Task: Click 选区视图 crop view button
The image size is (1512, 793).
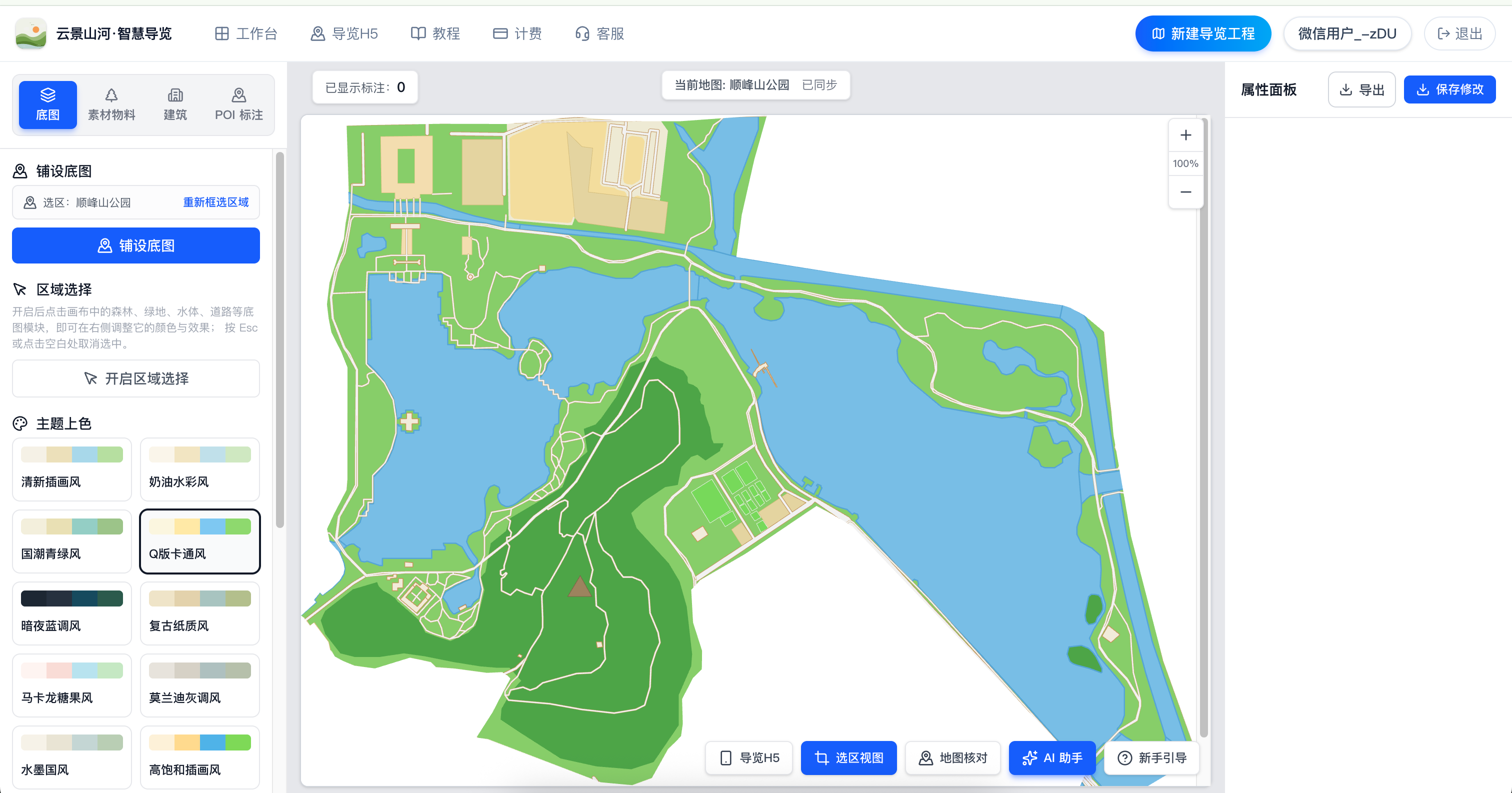Action: (x=848, y=758)
